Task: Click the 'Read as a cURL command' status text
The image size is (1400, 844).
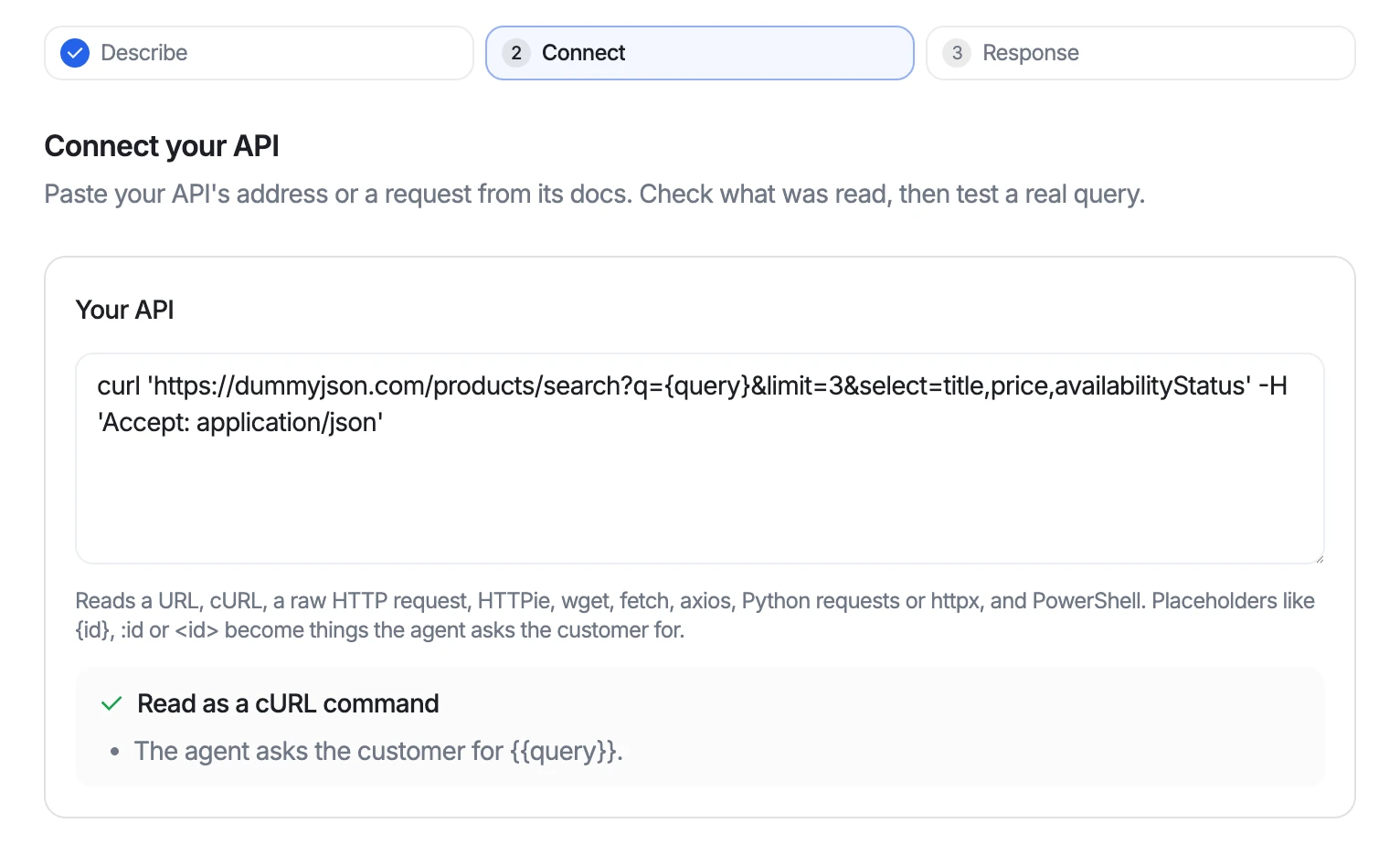Action: [288, 703]
